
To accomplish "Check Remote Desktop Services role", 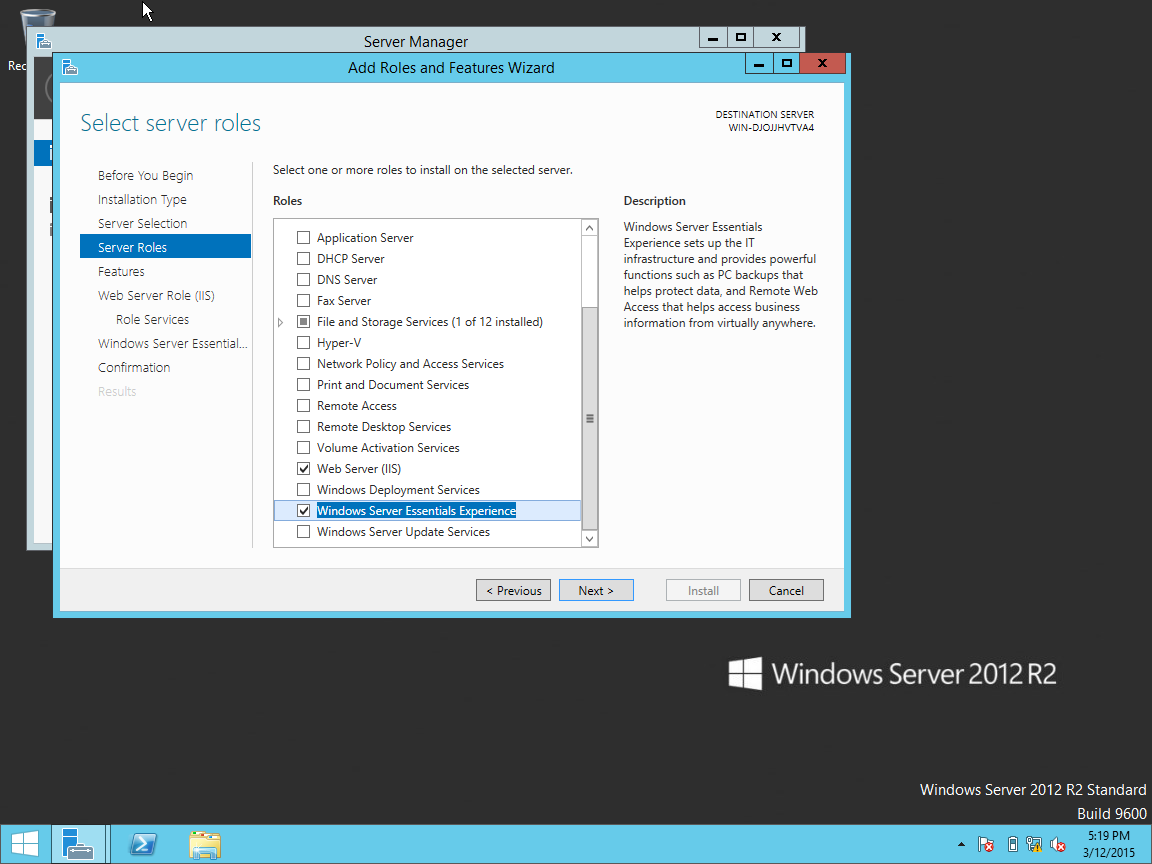I will [x=303, y=426].
